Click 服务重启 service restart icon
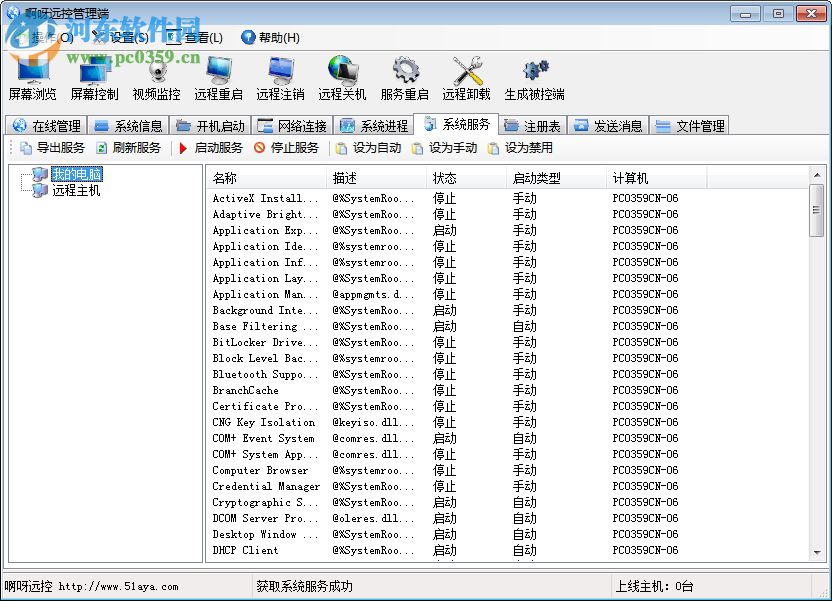The width and height of the screenshot is (832, 601). tap(406, 78)
